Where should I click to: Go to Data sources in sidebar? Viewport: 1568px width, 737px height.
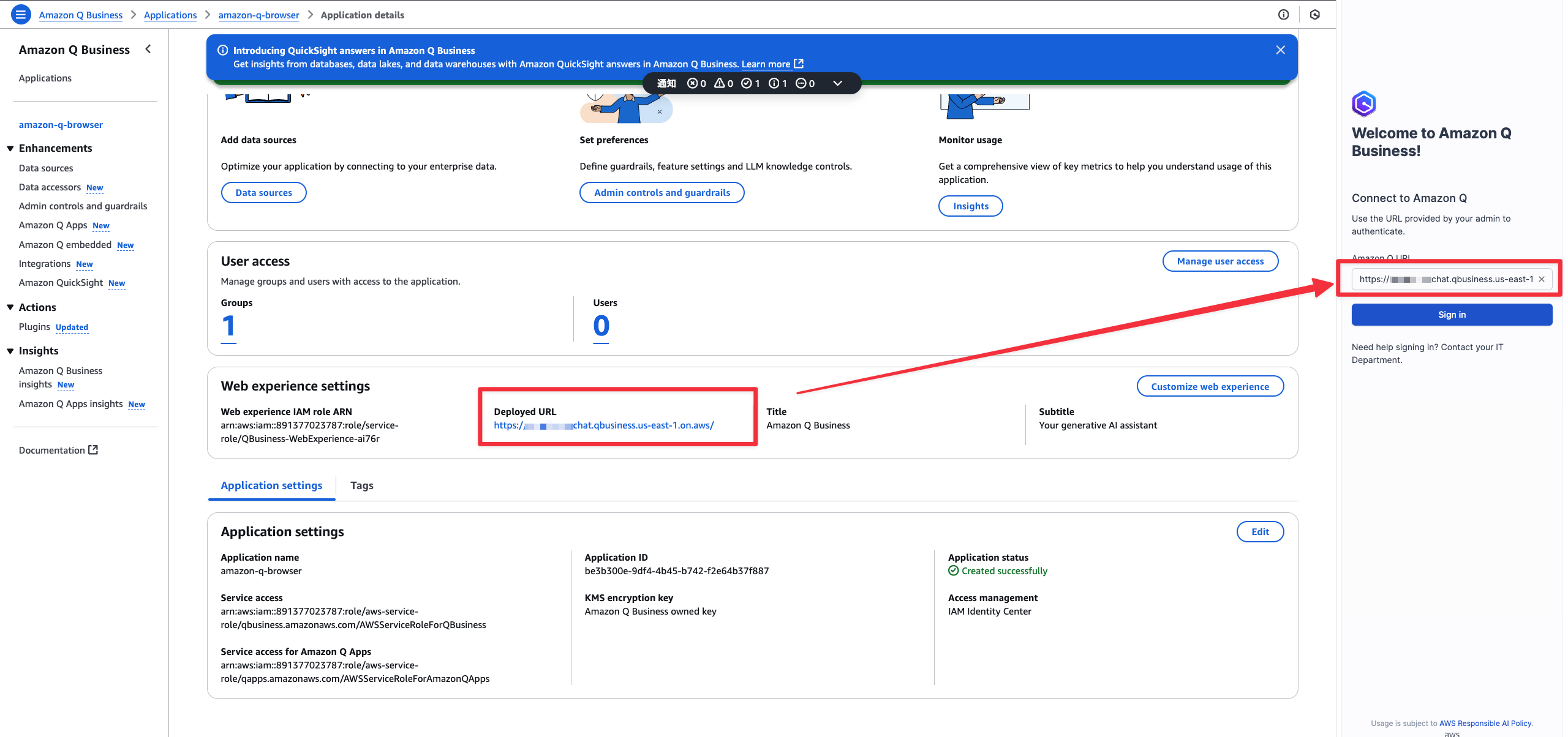46,168
